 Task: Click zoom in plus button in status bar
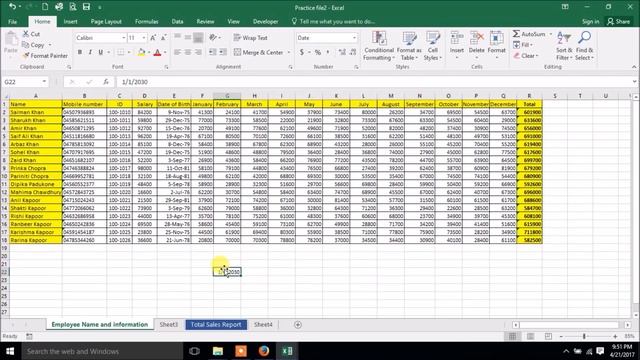[x=615, y=336]
